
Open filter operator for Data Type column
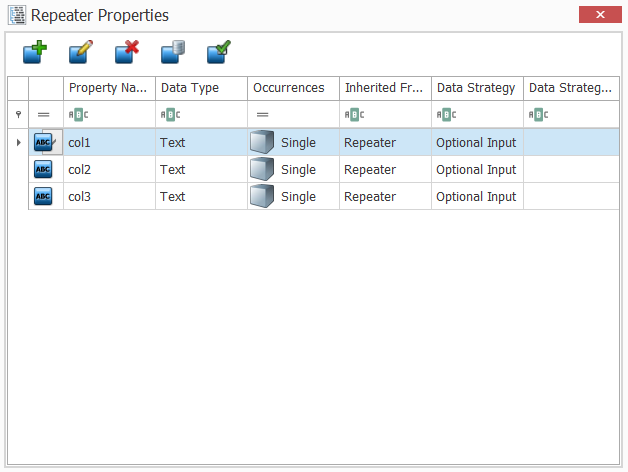pos(171,115)
